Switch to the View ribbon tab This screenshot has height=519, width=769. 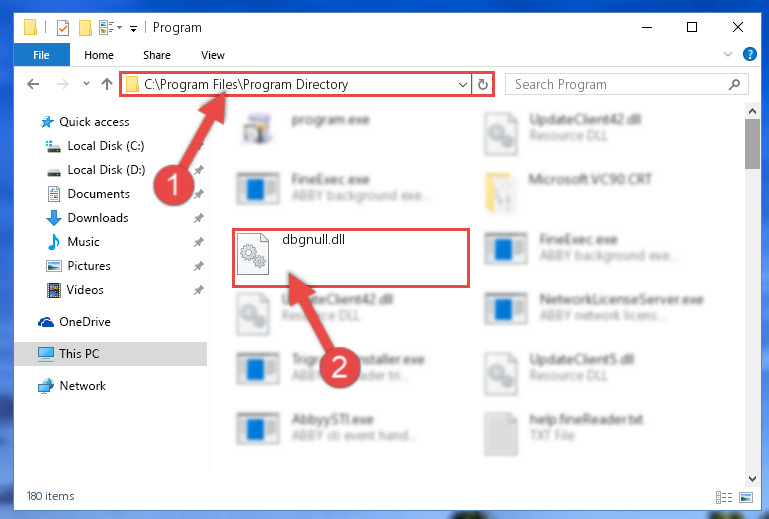click(213, 55)
